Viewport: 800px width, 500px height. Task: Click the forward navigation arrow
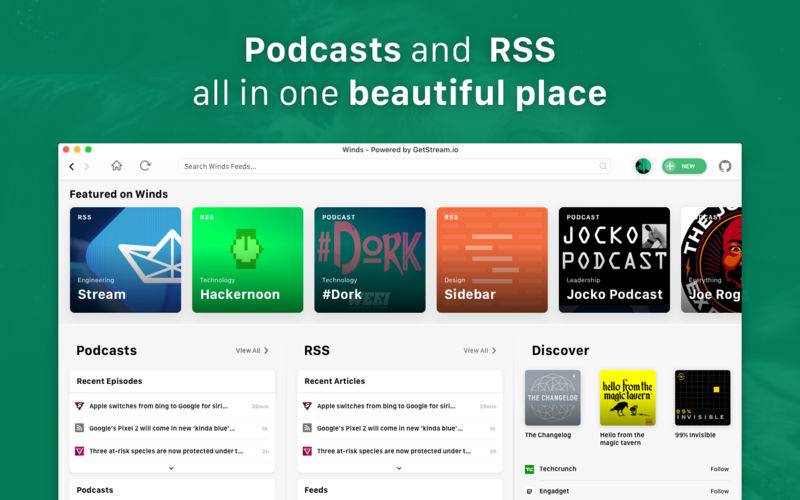[87, 166]
